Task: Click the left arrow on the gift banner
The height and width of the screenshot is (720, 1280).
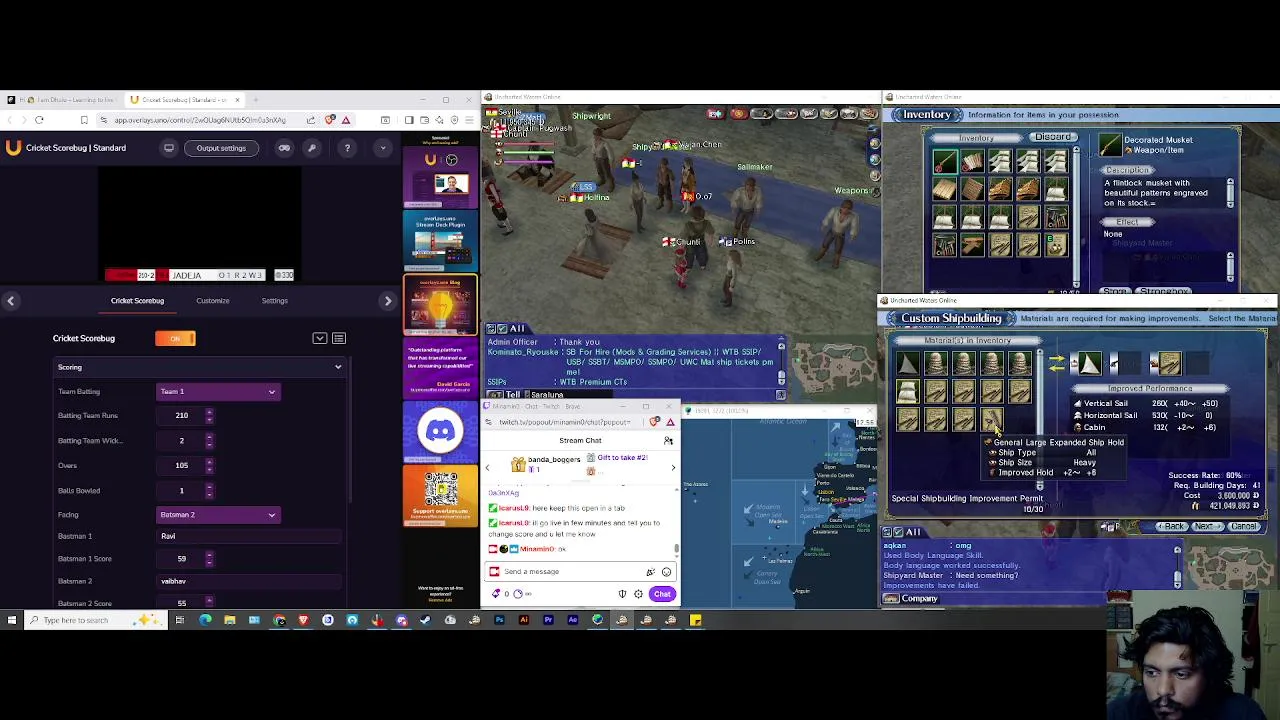Action: 488,468
